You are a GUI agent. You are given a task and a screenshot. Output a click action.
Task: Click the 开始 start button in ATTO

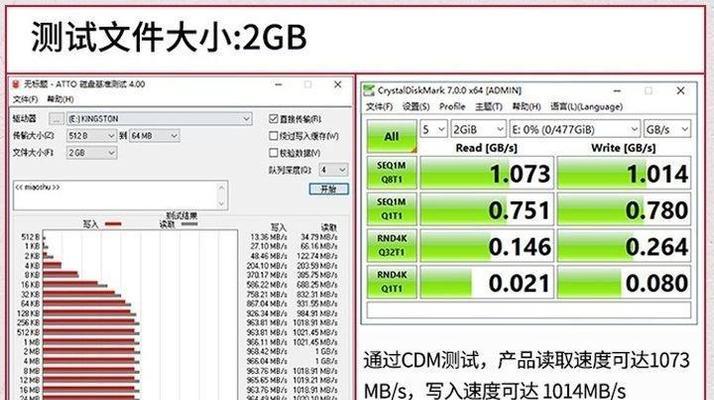[329, 189]
